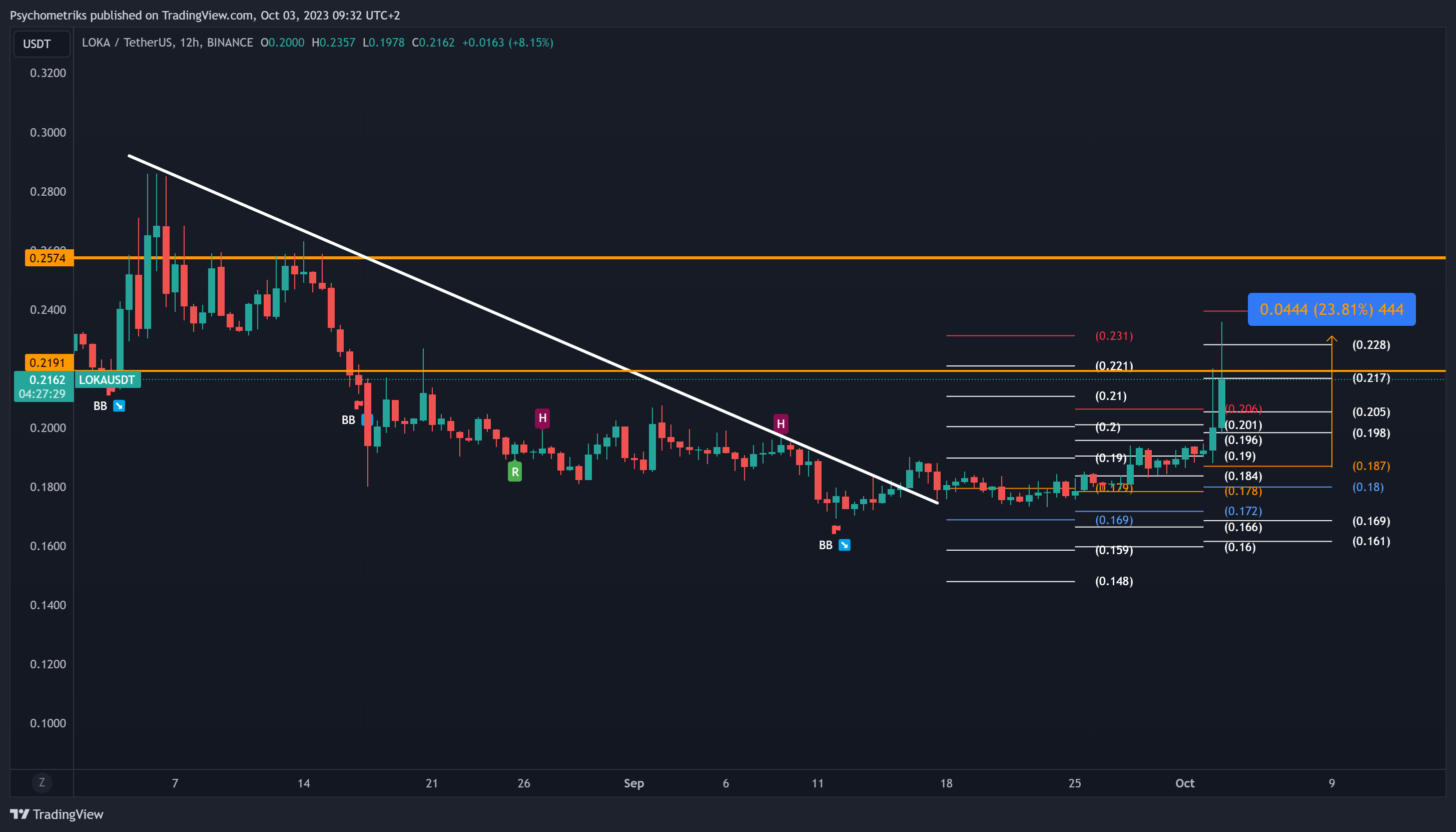Click the (0.228) level label
This screenshot has height=832, width=1456.
[1371, 344]
